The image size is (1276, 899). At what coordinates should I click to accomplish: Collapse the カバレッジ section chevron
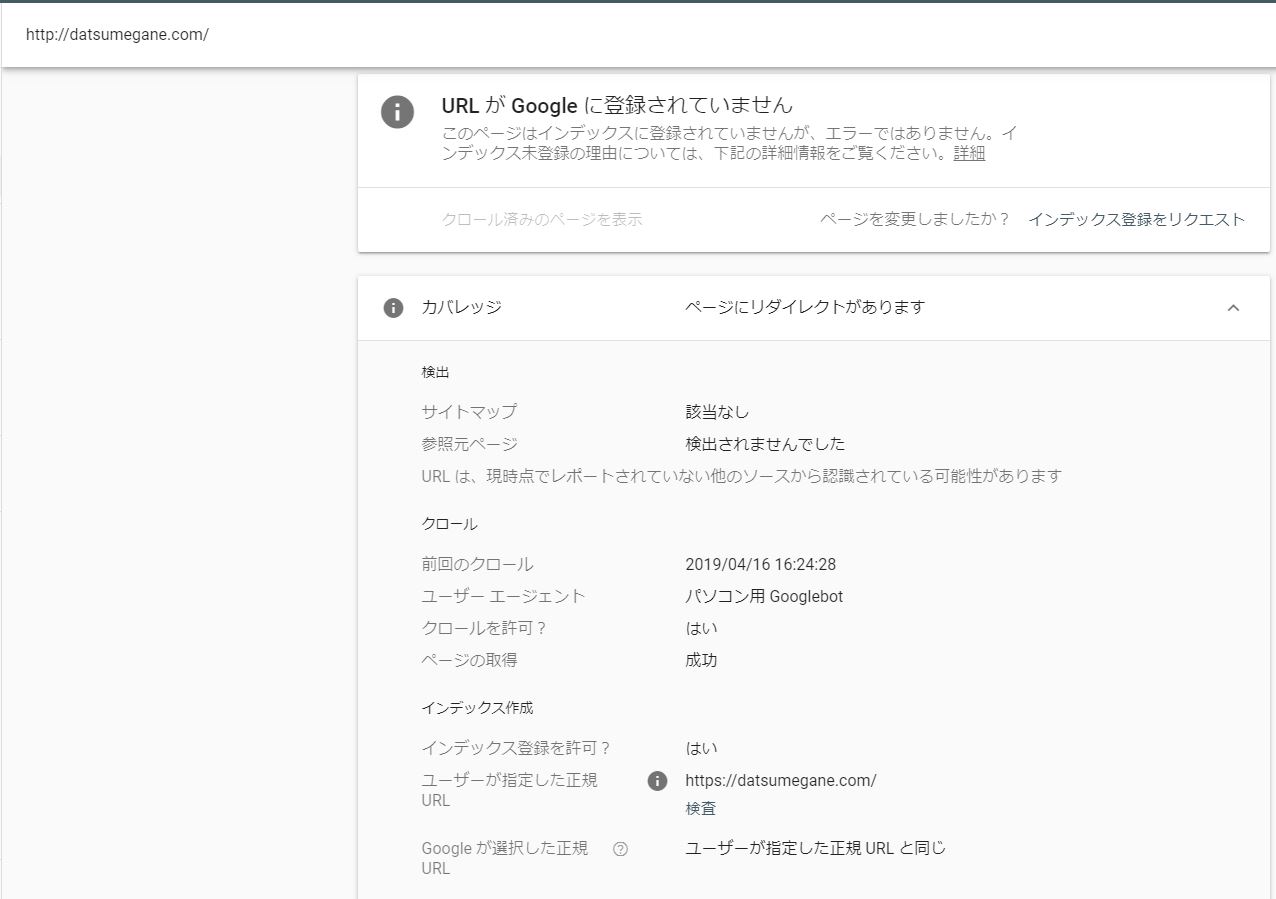pos(1233,307)
